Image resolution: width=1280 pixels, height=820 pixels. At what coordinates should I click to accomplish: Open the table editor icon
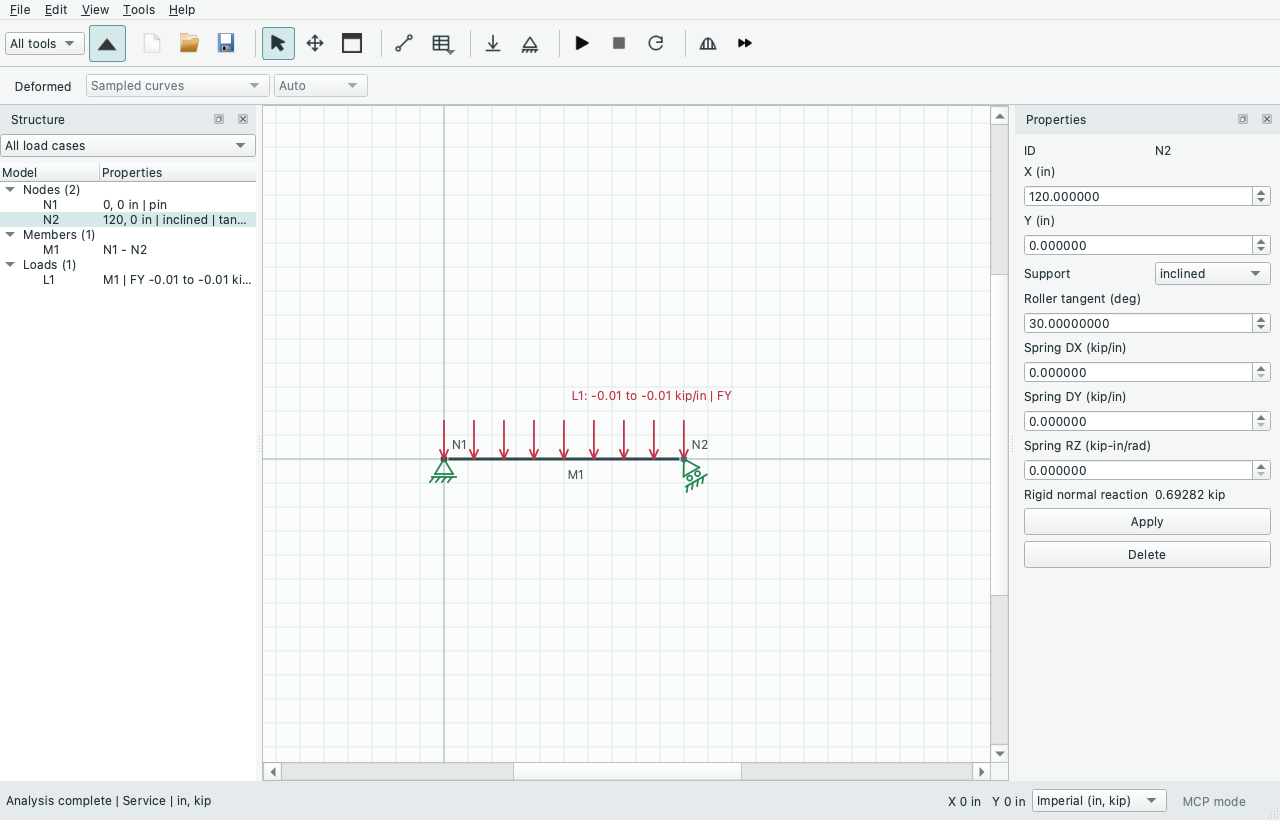(442, 43)
